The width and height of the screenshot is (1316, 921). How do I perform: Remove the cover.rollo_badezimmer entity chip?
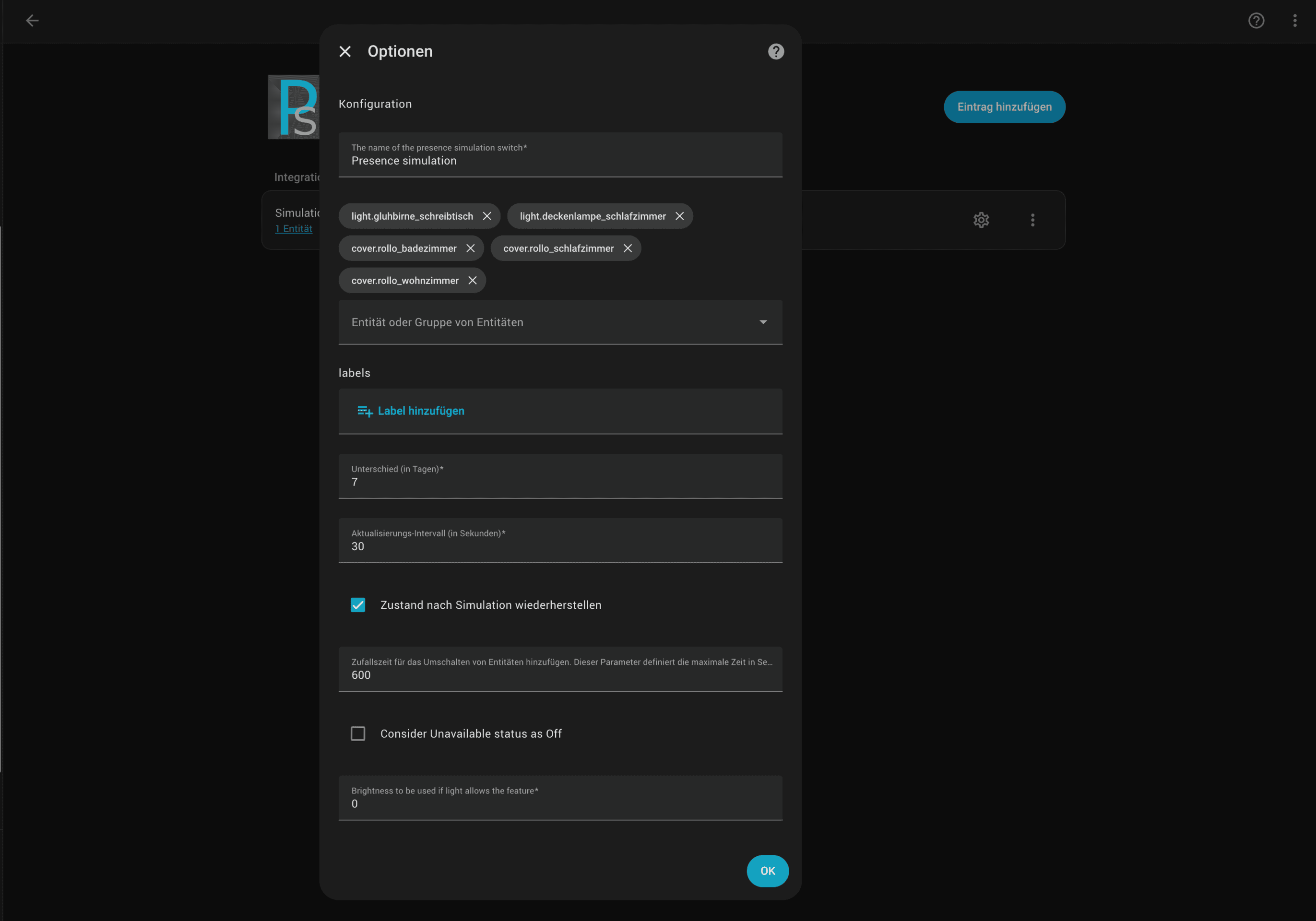coord(470,248)
